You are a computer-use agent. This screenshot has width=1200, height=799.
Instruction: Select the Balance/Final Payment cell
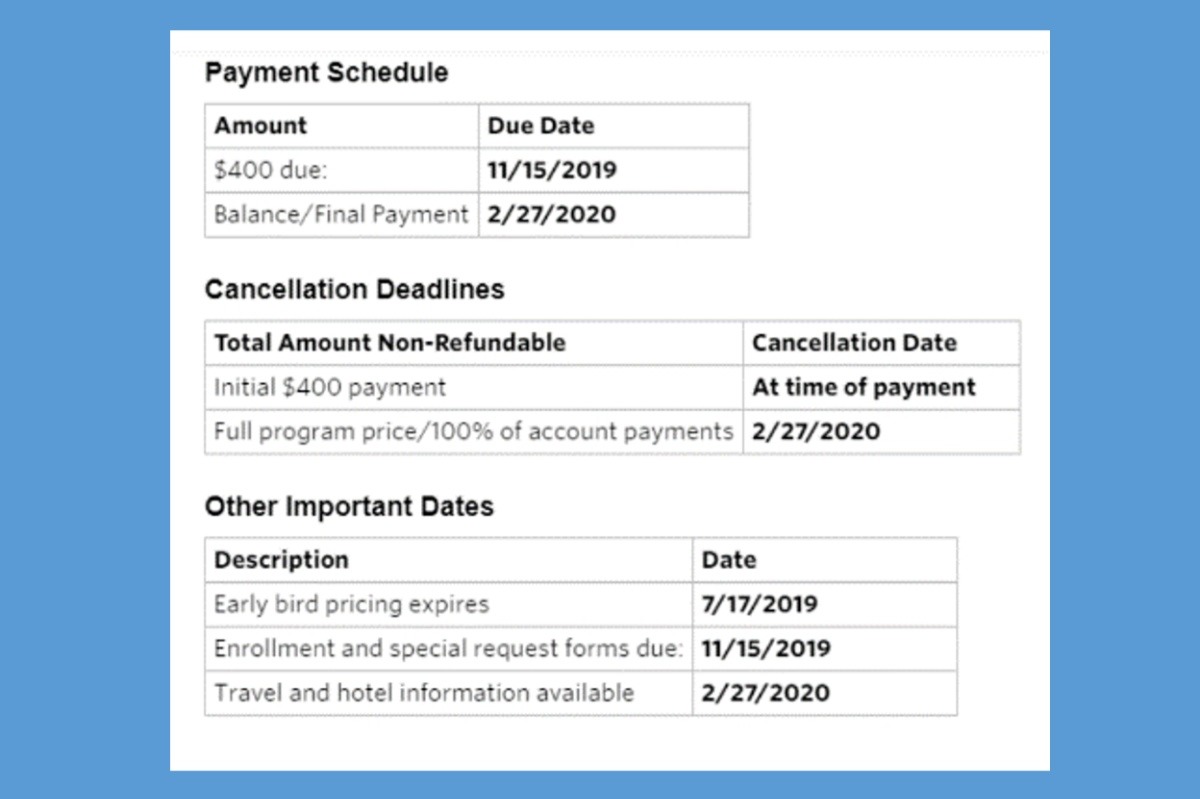341,214
